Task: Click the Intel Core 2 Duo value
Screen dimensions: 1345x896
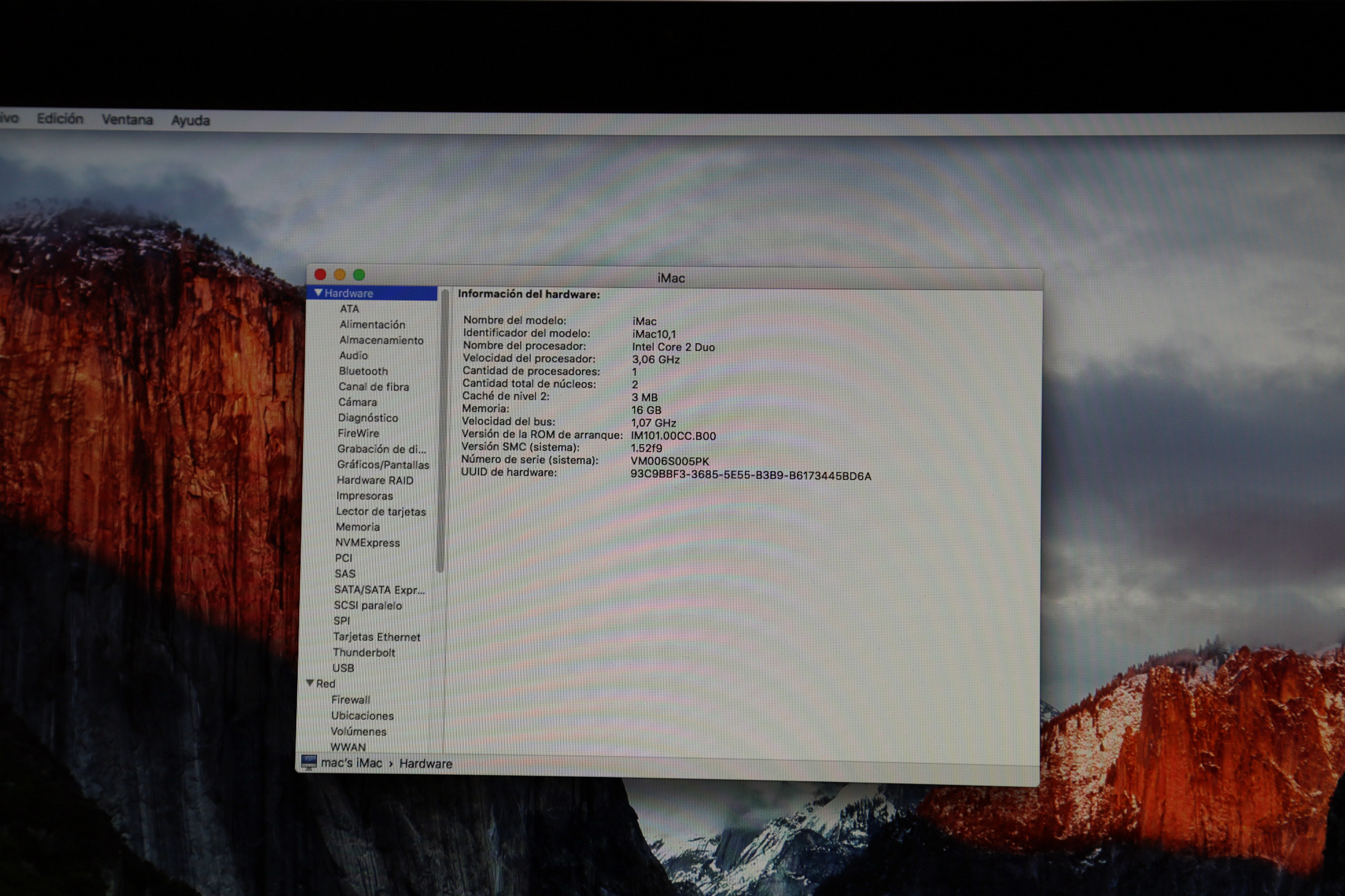Action: click(x=673, y=347)
